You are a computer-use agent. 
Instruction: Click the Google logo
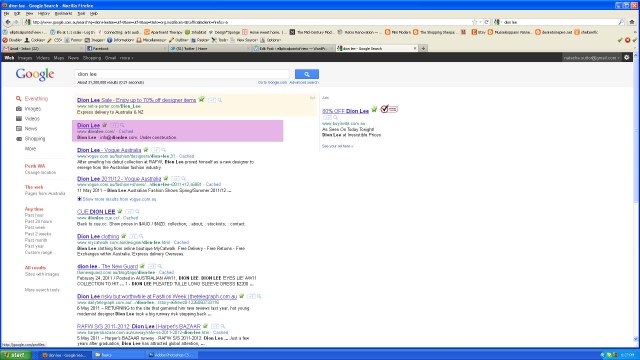click(x=35, y=74)
